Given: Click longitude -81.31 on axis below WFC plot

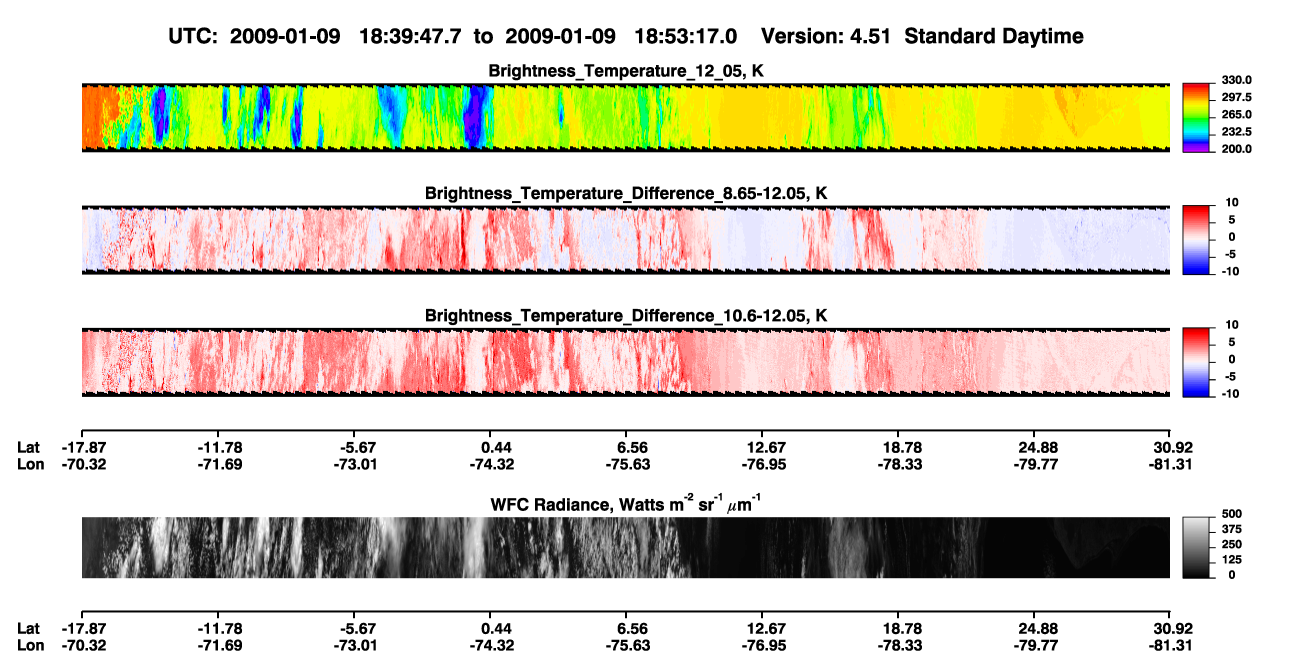Looking at the screenshot, I should point(1170,646).
